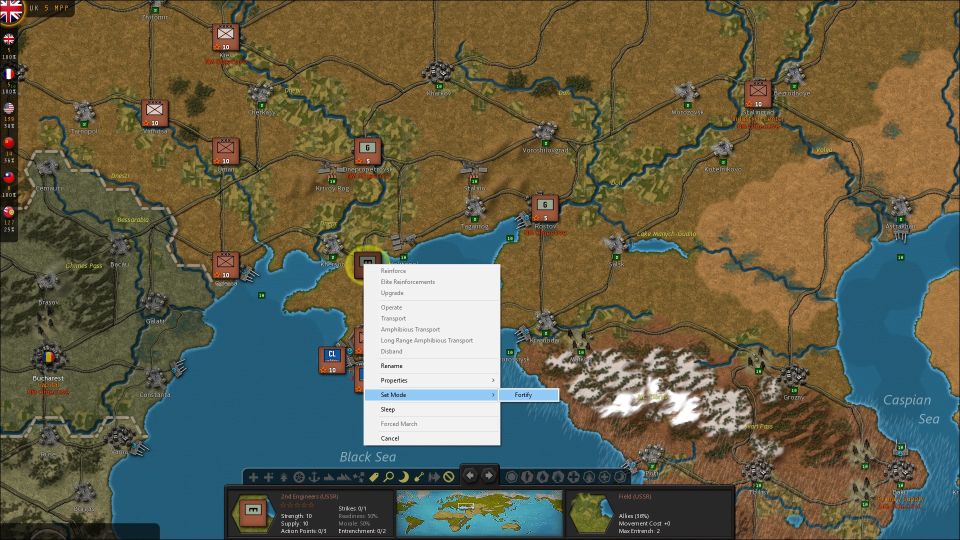Click the world minimap in bottom panel
The image size is (960, 540).
coord(479,513)
